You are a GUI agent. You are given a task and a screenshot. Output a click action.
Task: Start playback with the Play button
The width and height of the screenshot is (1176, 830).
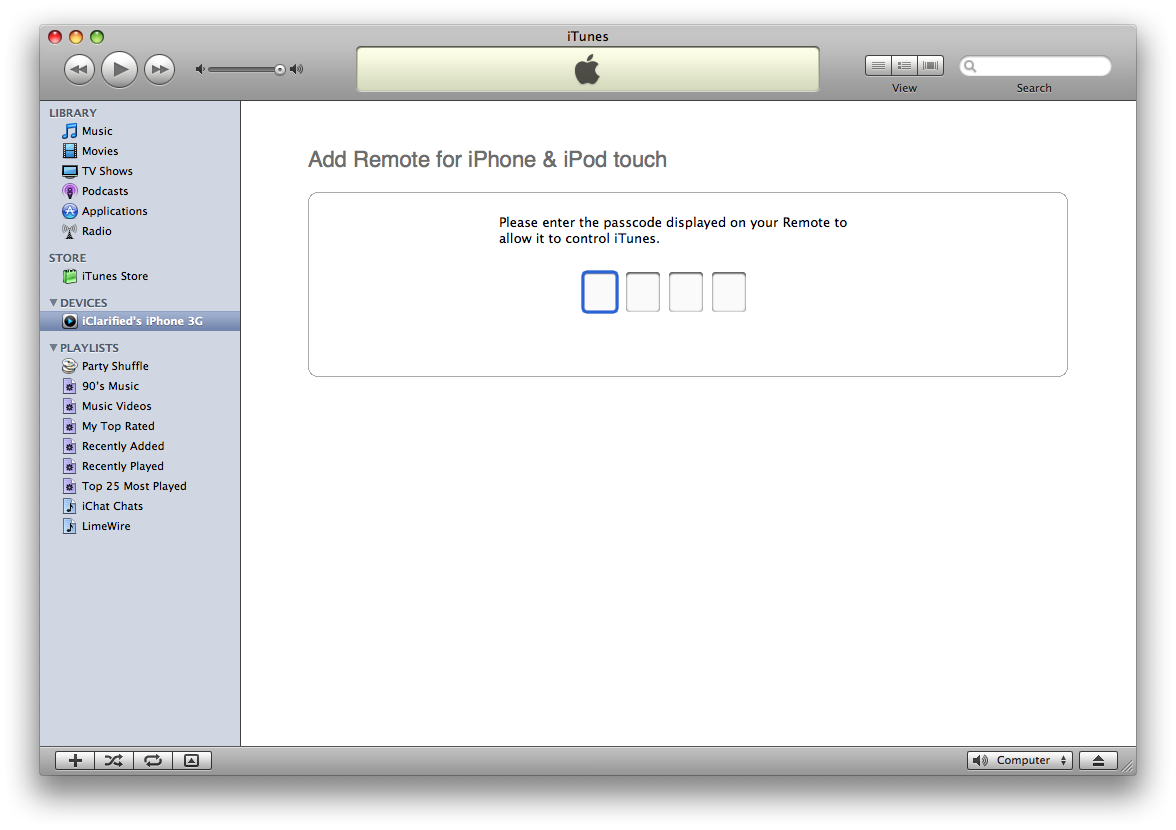tap(119, 70)
